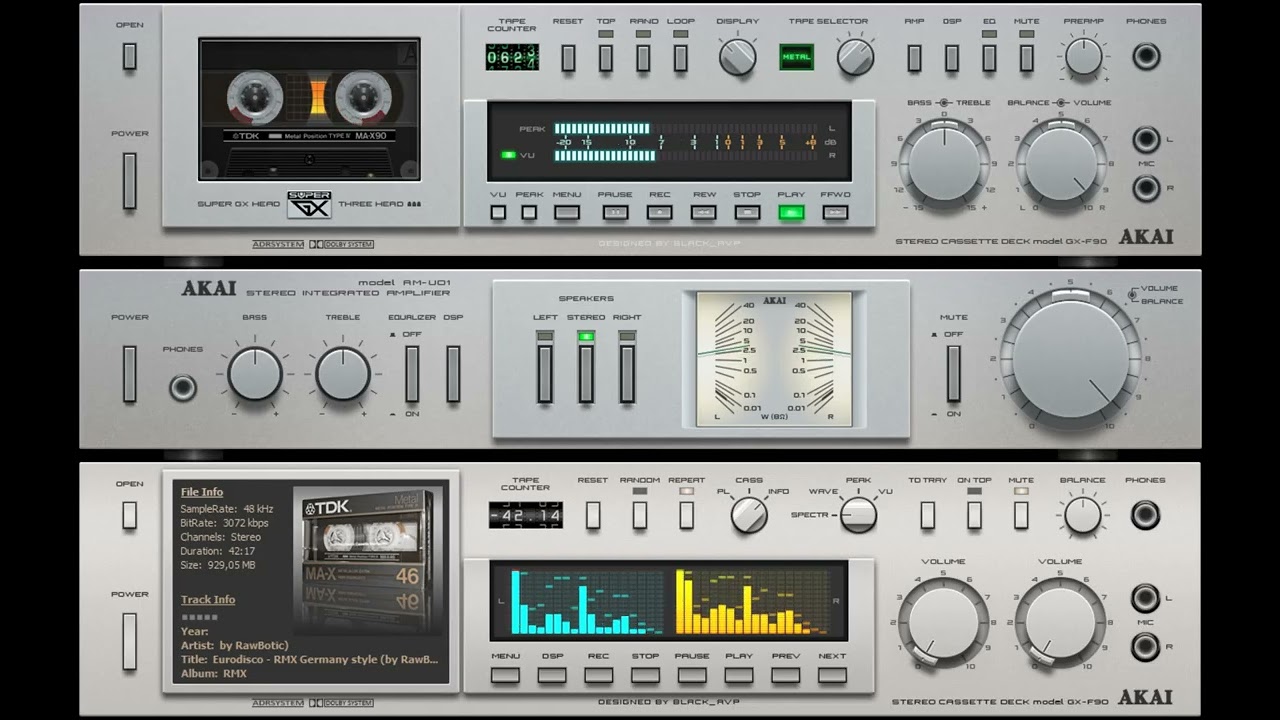Click the large amplifier volume knob
This screenshot has height=720, width=1280.
[x=1070, y=359]
